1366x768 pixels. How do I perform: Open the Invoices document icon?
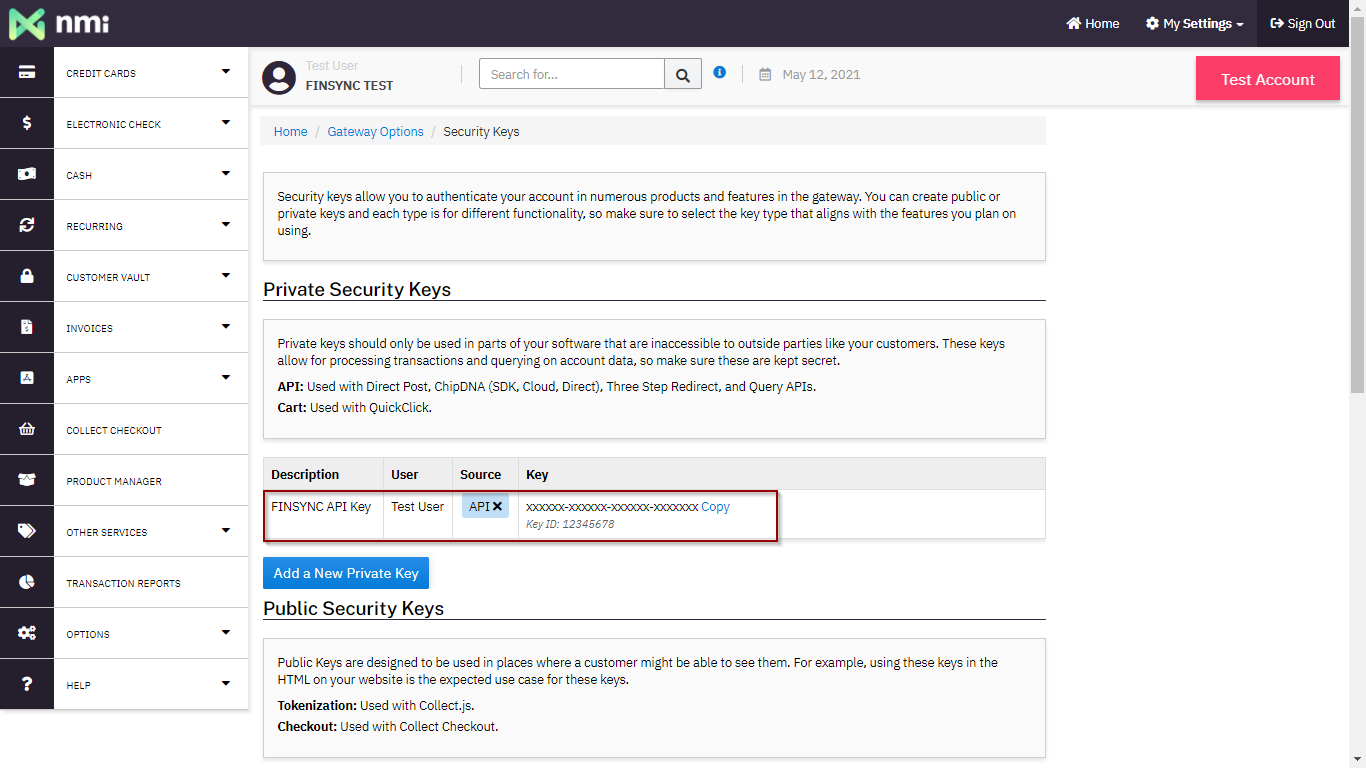(27, 327)
